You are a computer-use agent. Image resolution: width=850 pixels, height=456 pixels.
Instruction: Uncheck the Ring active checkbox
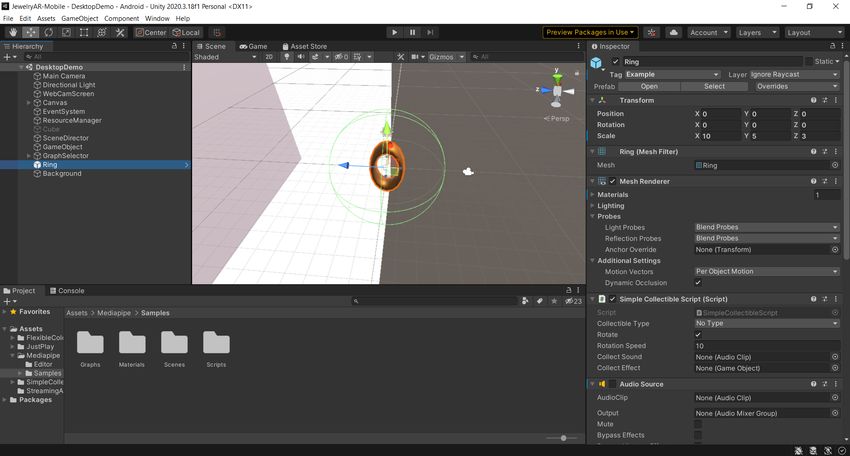pos(615,62)
